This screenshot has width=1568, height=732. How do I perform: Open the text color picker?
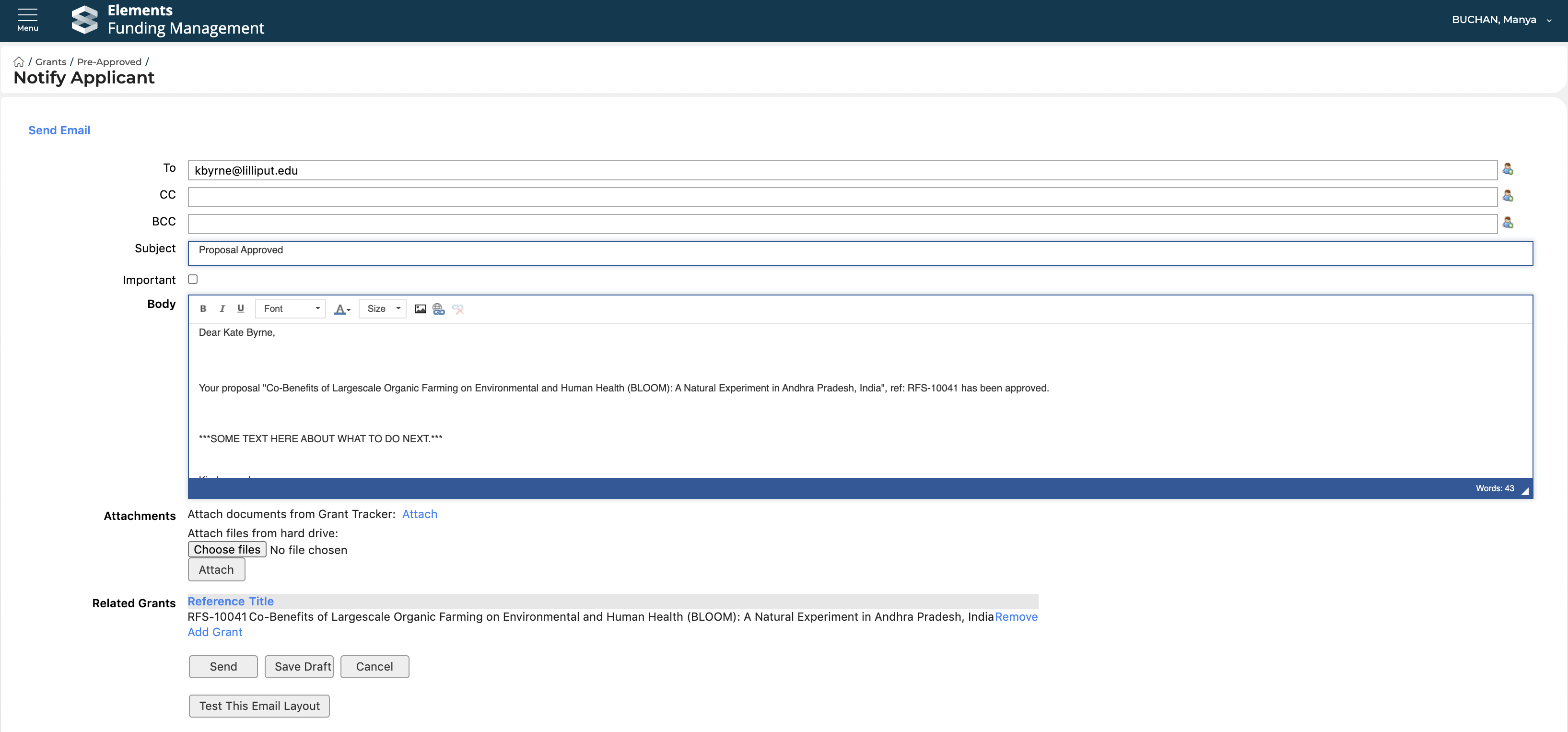(342, 309)
